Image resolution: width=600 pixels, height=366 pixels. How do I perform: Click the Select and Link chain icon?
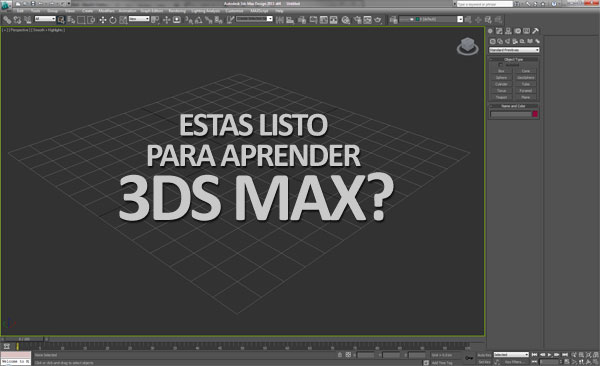[7, 20]
